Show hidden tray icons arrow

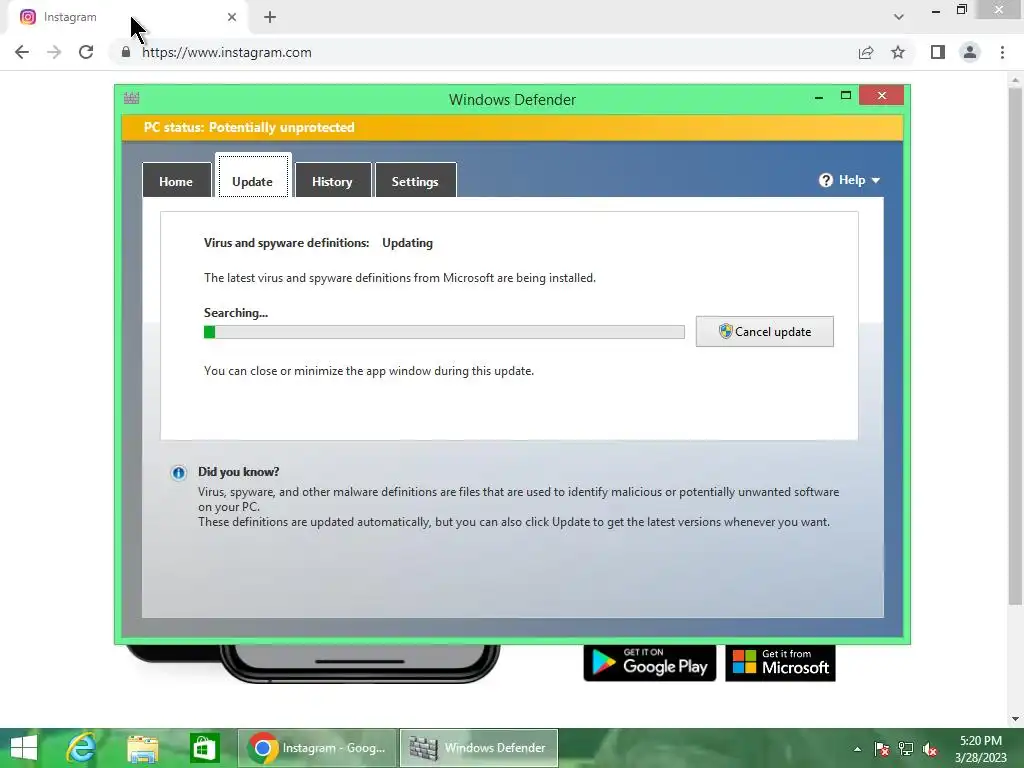(857, 749)
